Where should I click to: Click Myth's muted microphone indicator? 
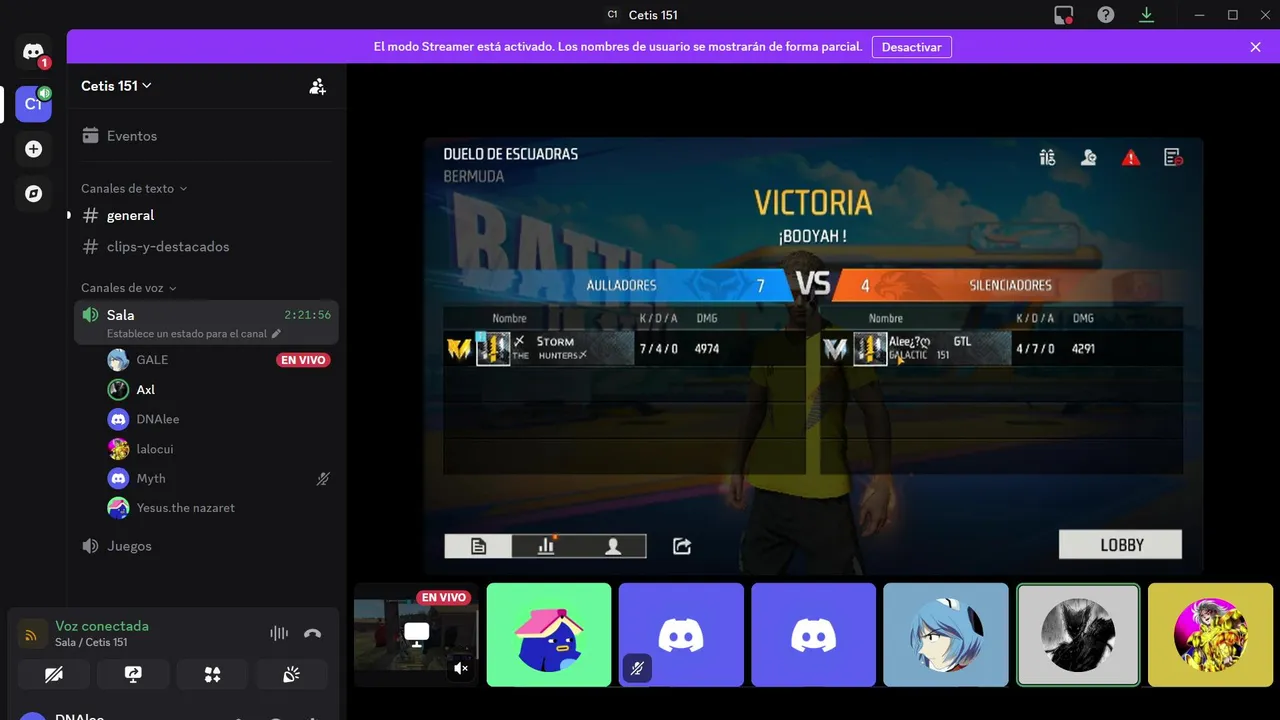click(x=323, y=479)
